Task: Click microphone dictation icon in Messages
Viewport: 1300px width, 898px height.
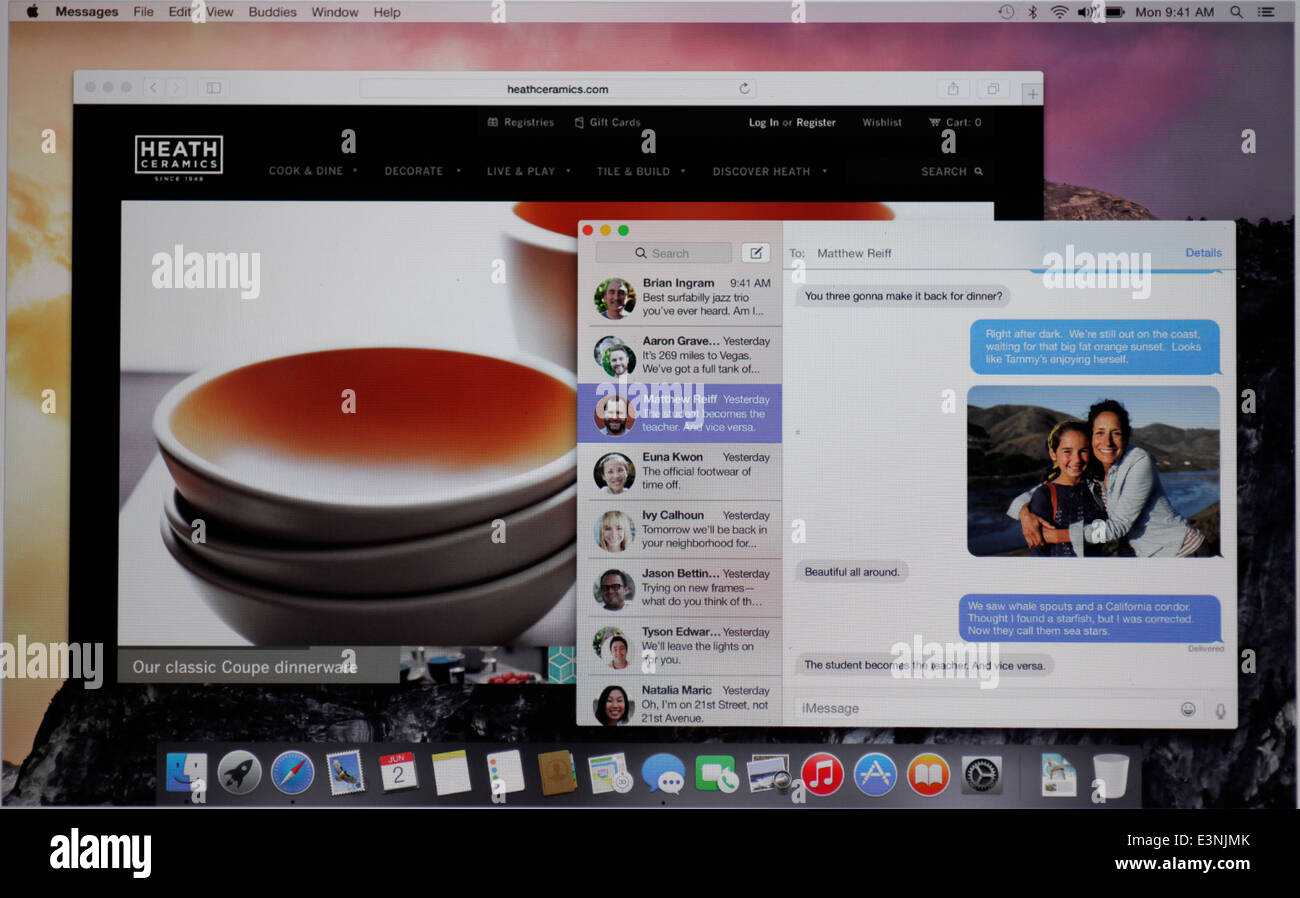Action: (x=1220, y=709)
